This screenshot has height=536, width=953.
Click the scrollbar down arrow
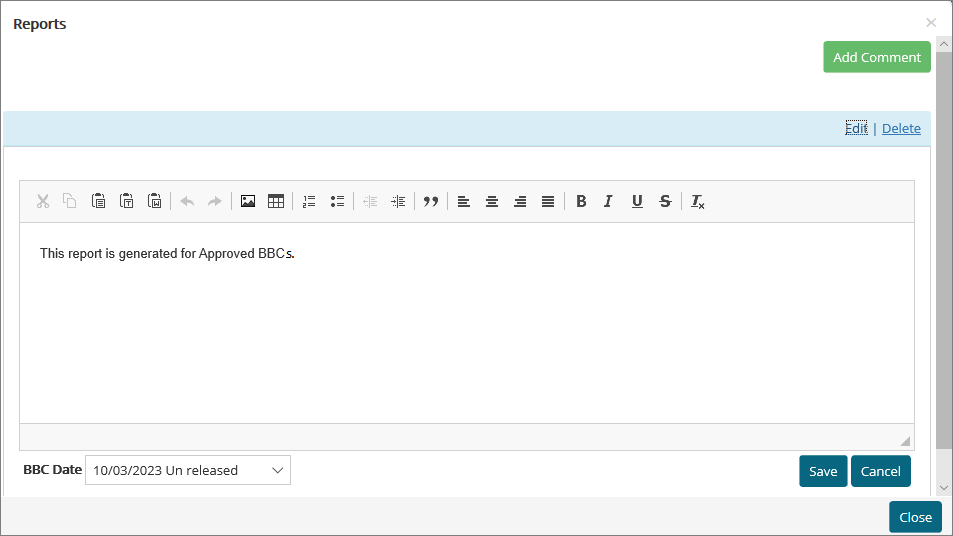944,487
